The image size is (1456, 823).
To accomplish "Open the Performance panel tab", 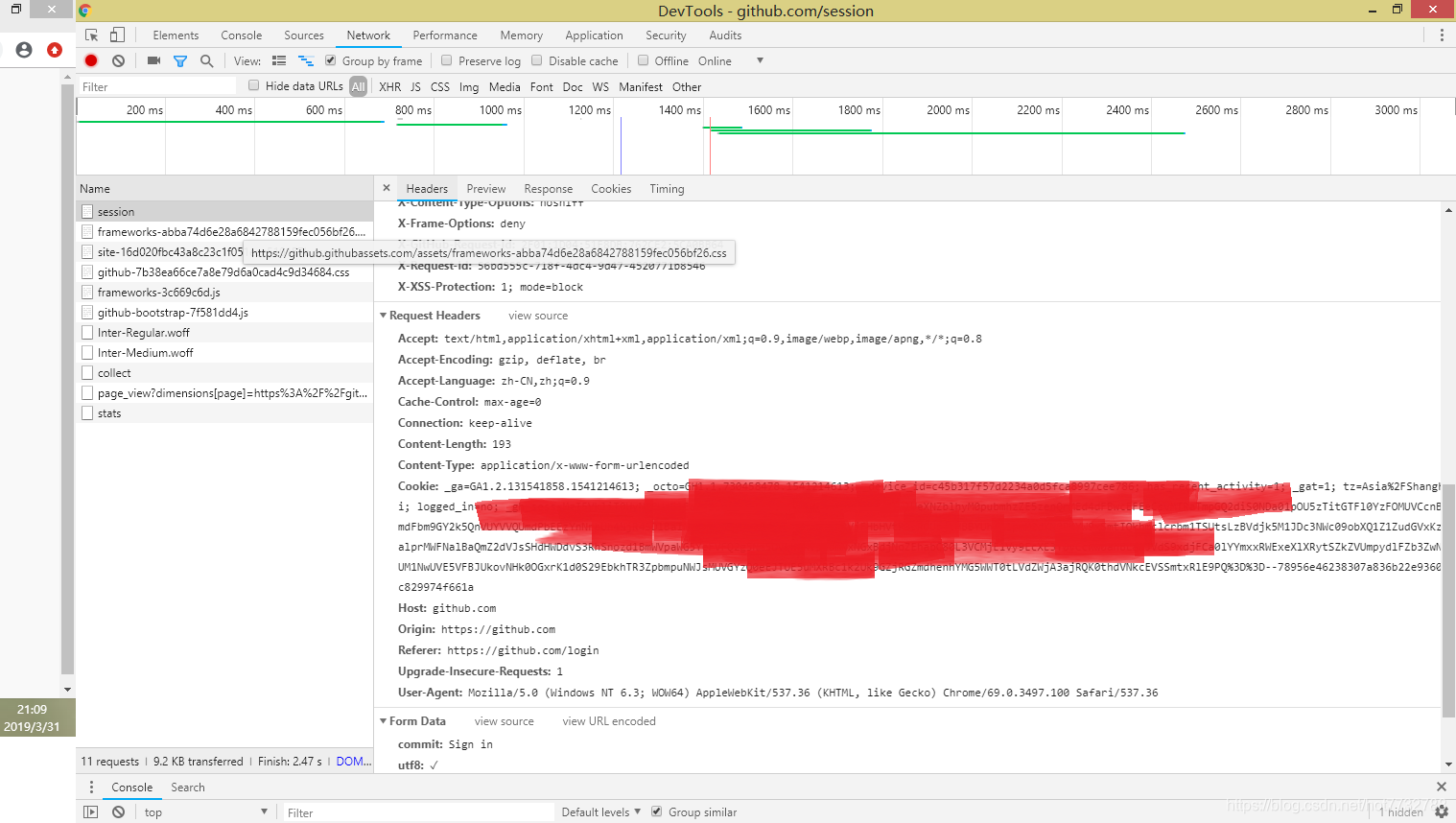I will click(x=445, y=35).
